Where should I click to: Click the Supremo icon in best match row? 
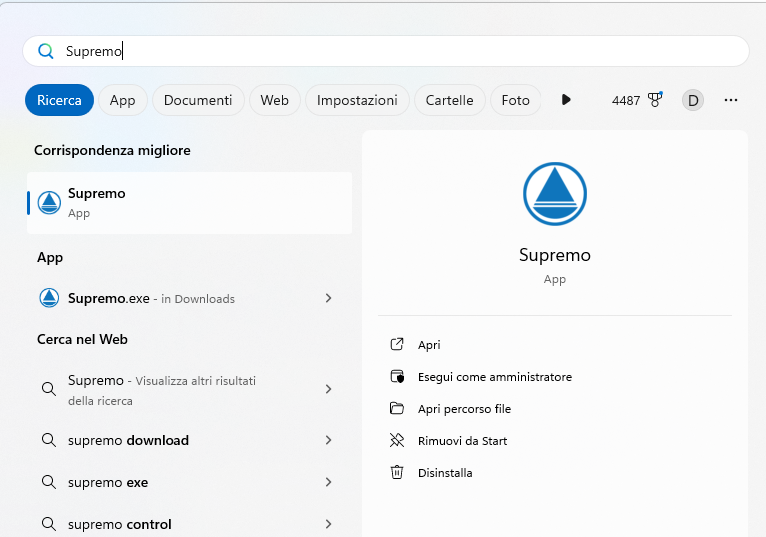click(x=49, y=203)
